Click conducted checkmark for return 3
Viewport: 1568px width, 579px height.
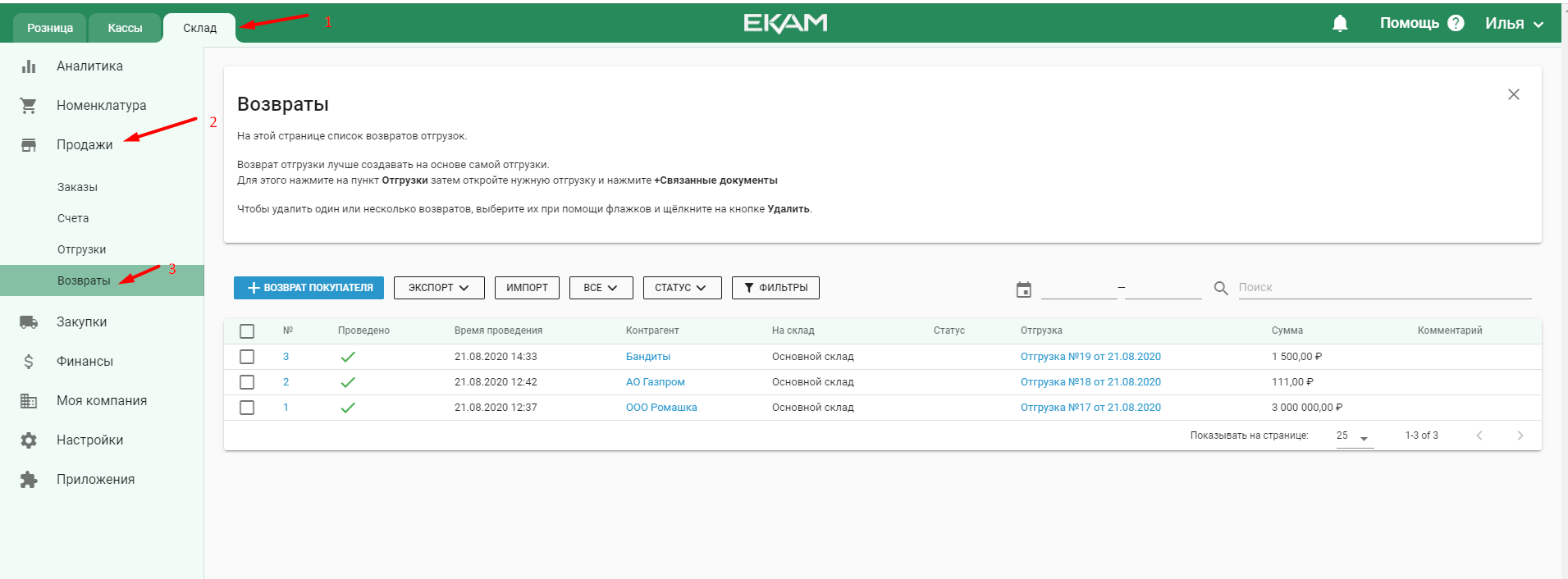pos(348,357)
